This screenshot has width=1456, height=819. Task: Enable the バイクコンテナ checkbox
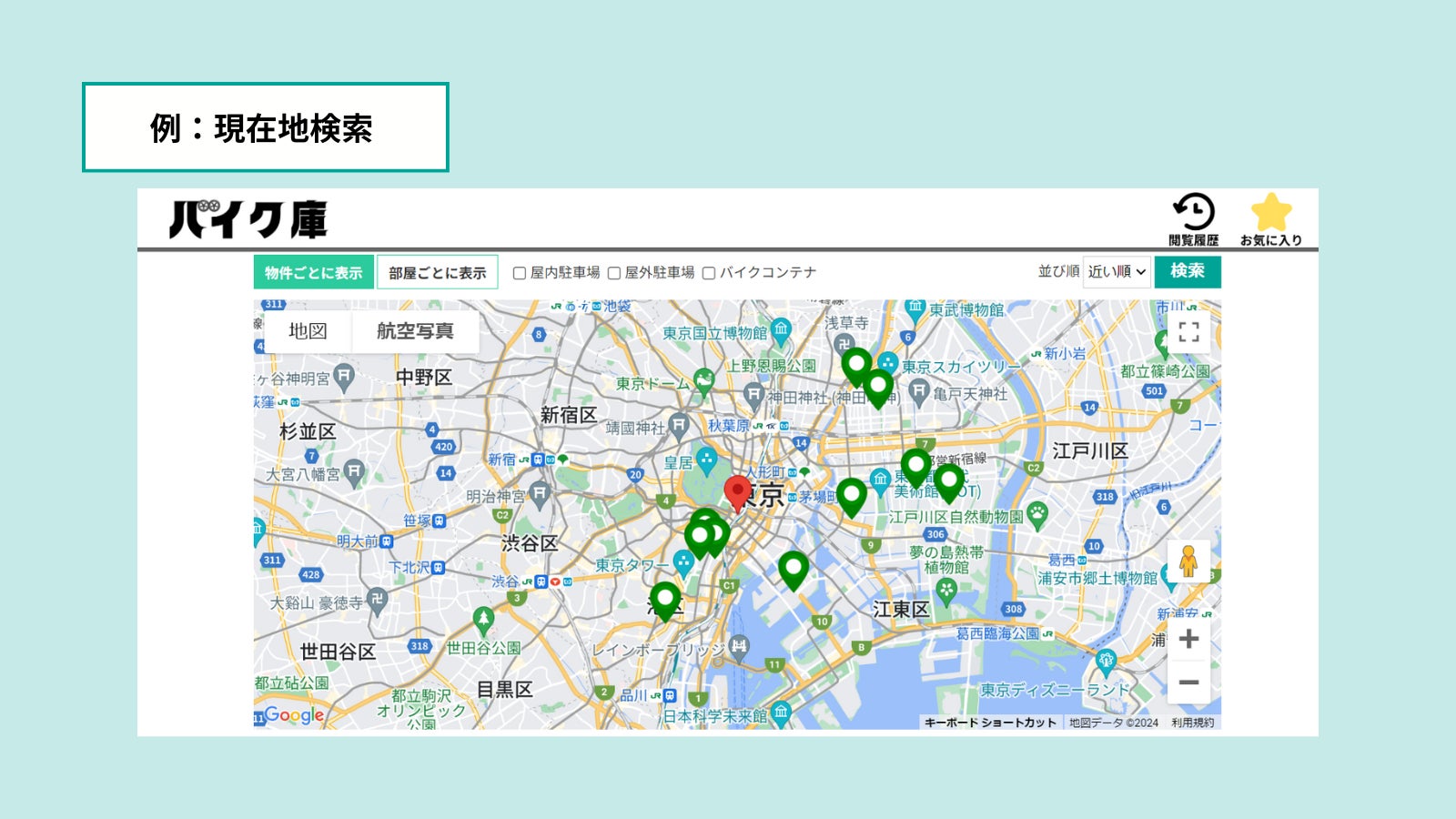pyautogui.click(x=709, y=273)
